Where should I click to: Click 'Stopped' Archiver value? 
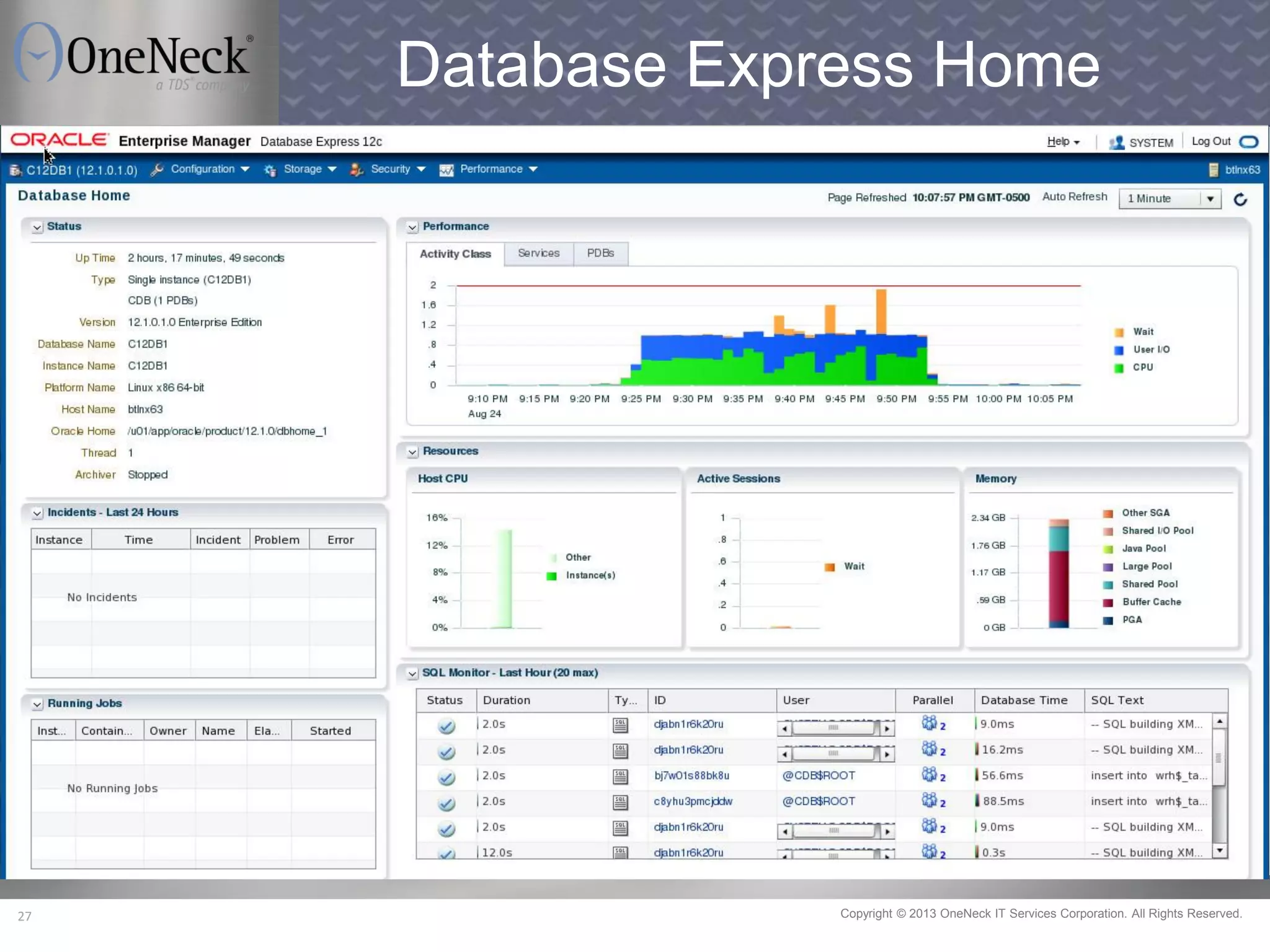[148, 475]
